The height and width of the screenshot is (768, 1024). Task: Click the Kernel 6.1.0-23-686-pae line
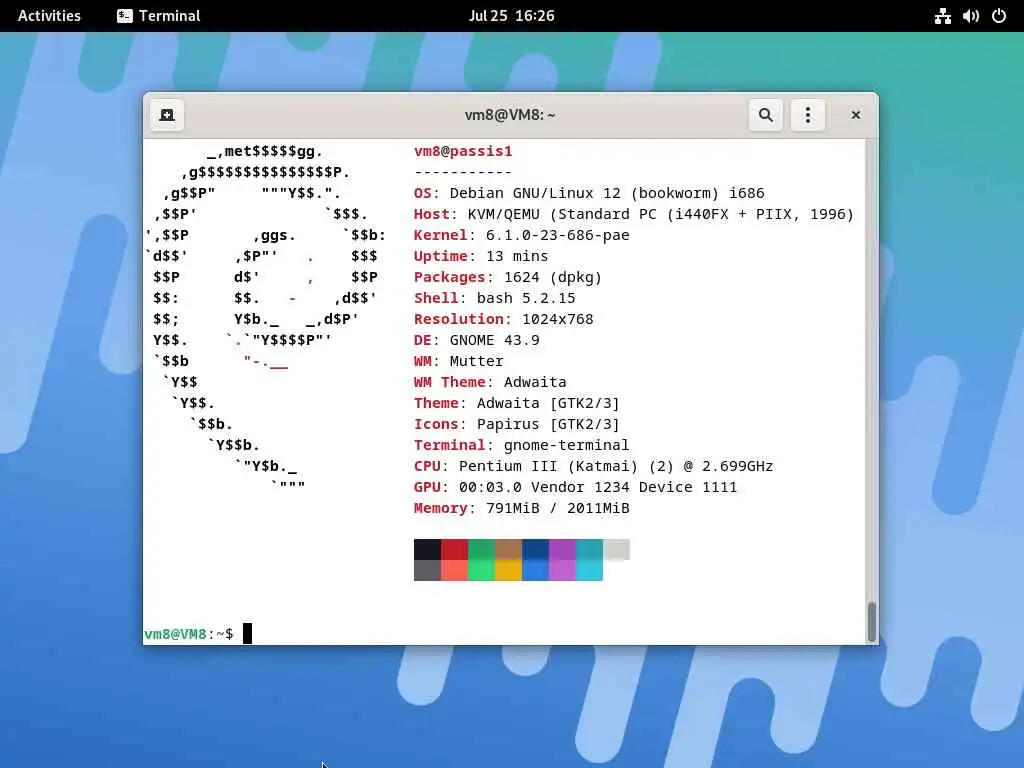point(521,235)
